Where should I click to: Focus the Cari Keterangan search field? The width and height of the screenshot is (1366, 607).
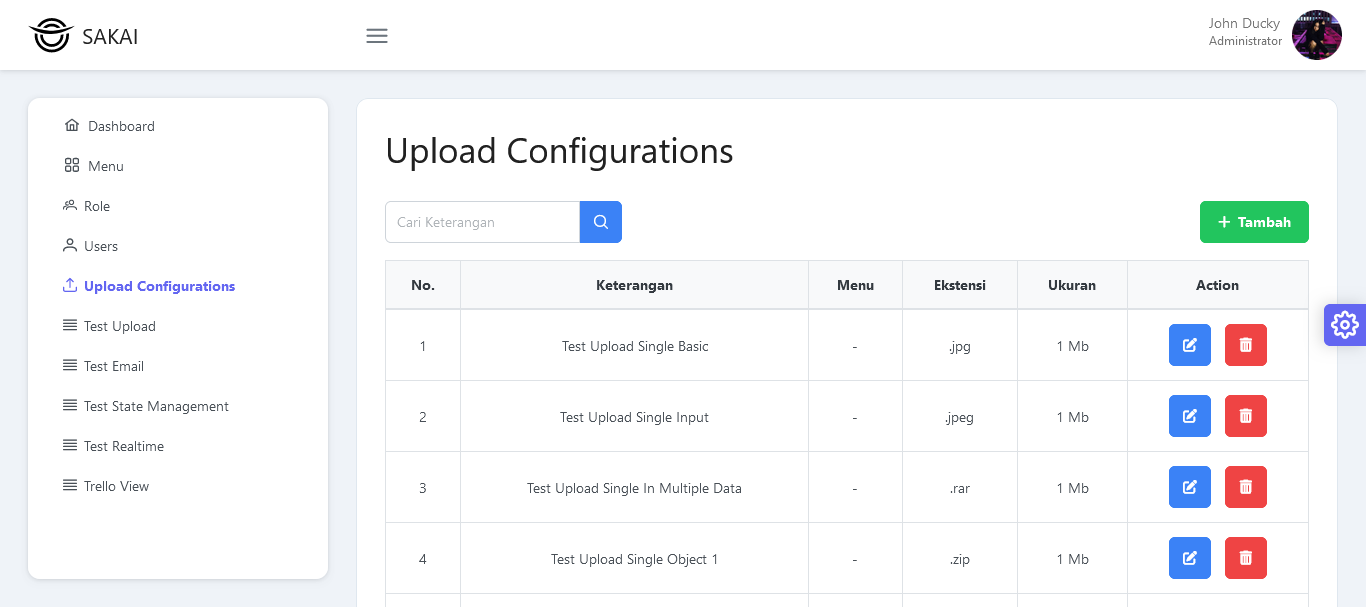tap(483, 222)
